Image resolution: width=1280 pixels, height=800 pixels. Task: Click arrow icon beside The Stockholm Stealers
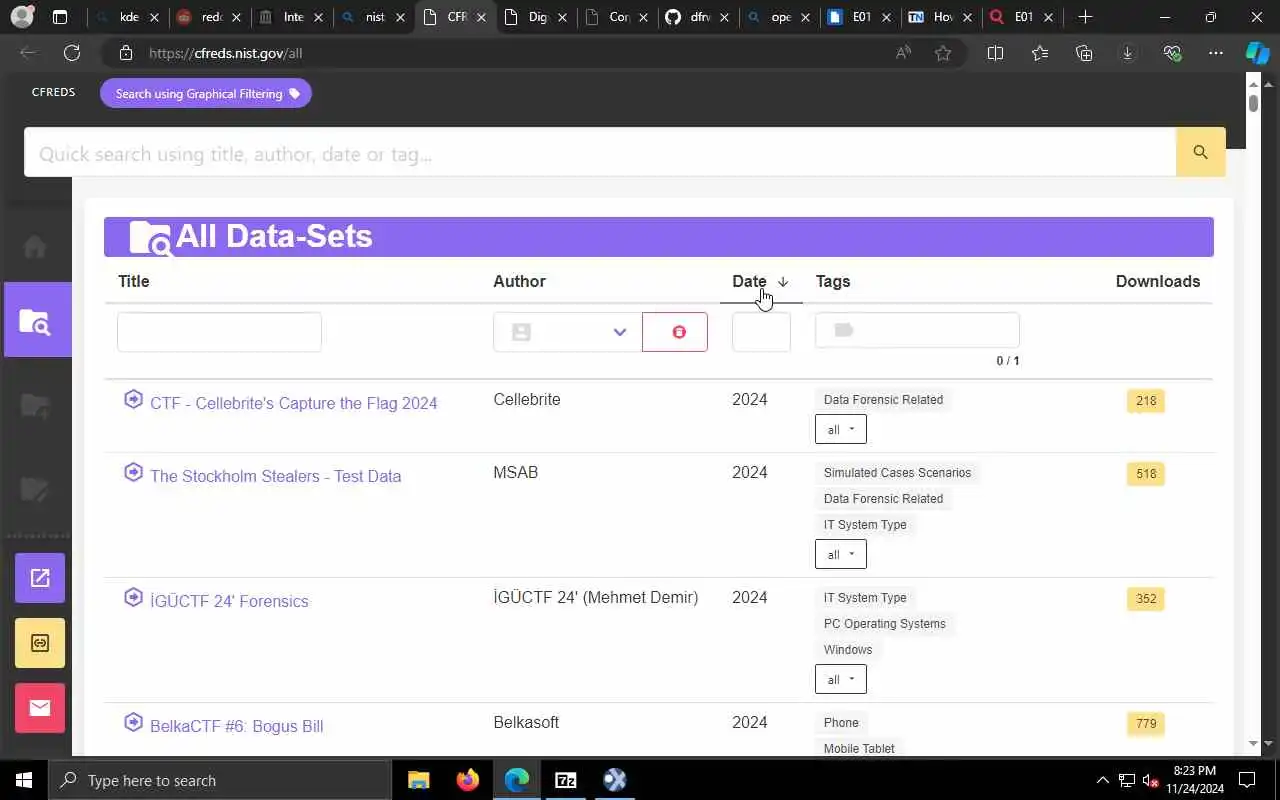[x=133, y=472]
